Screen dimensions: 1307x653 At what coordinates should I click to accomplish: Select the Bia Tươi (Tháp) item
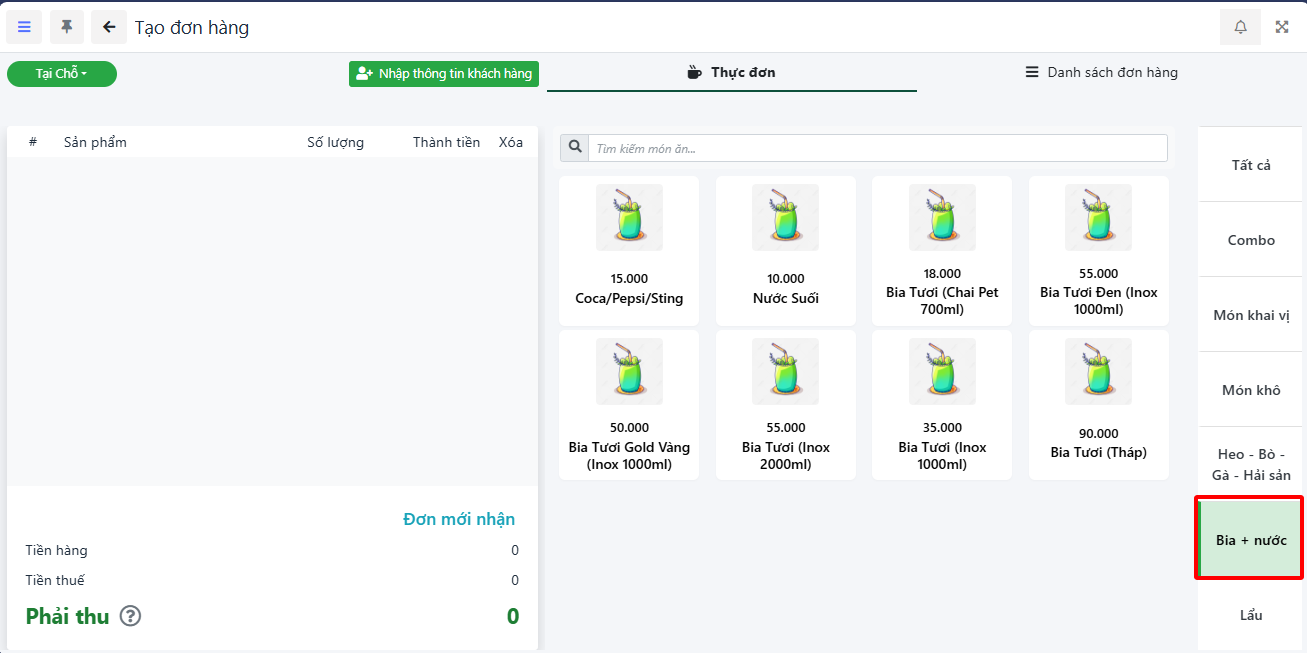coord(1098,405)
